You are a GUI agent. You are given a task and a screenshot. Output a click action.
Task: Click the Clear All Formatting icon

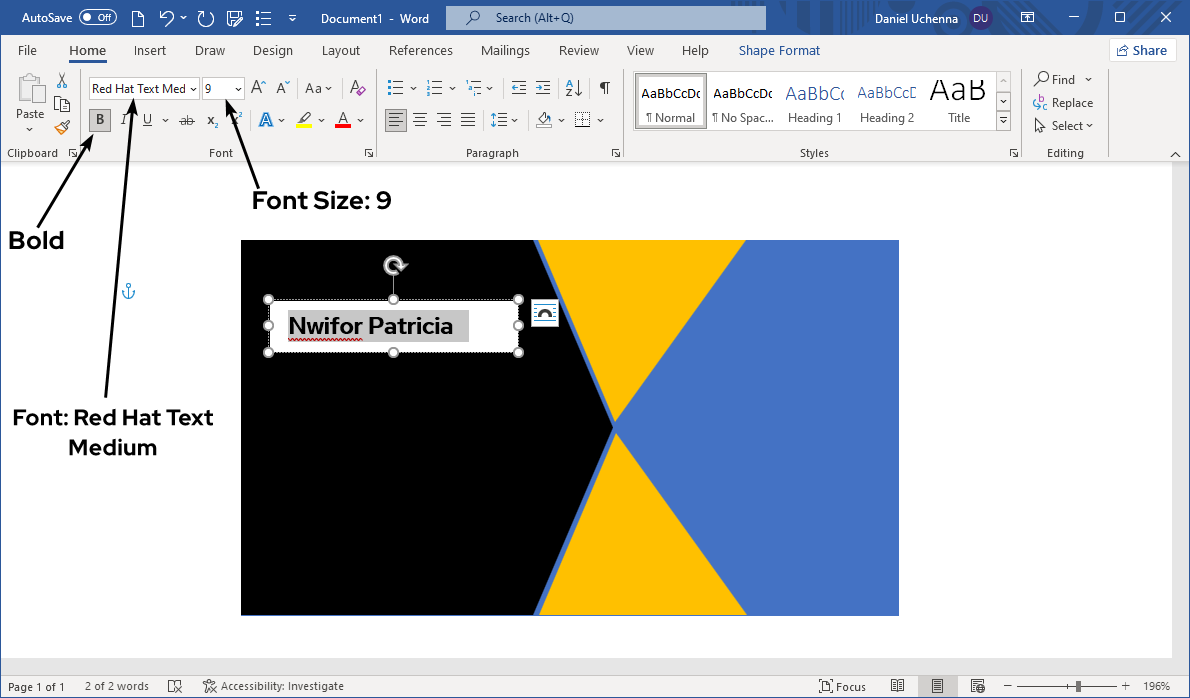point(358,88)
